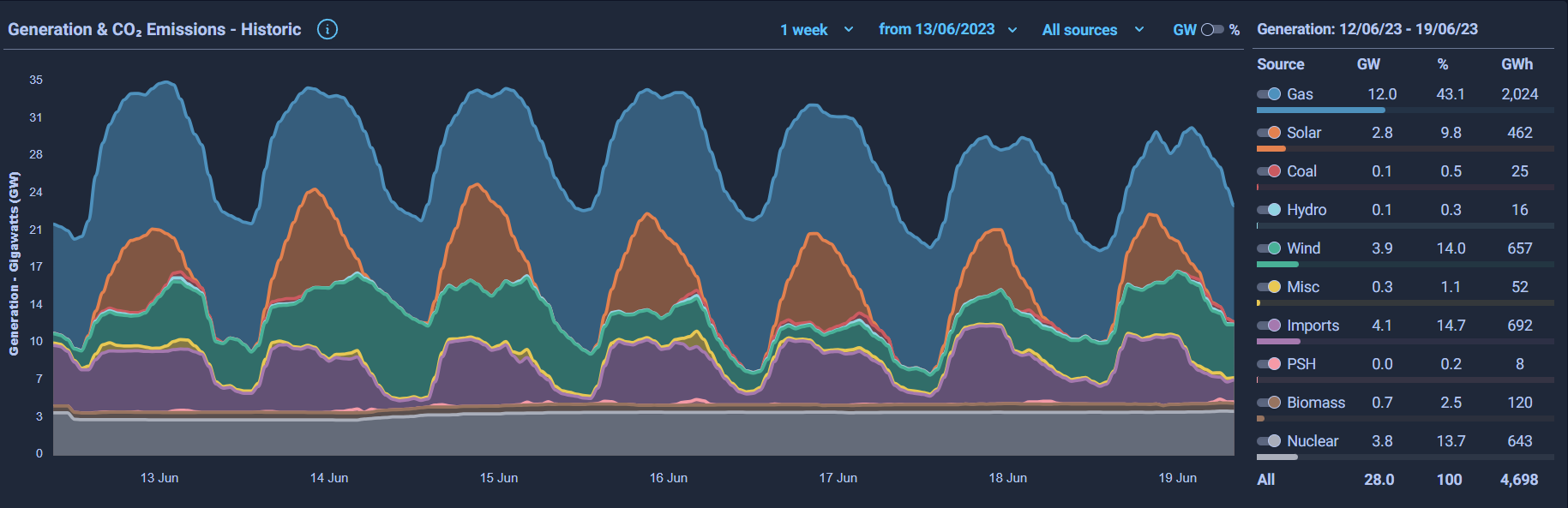This screenshot has height=508, width=1568.
Task: Click the 35 tick on y-axis
Action: [x=36, y=80]
